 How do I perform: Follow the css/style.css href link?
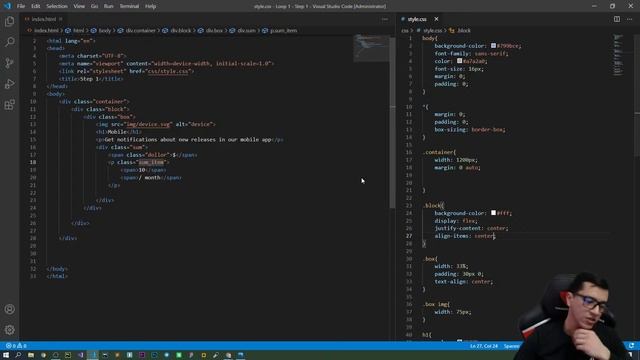pyautogui.click(x=168, y=71)
